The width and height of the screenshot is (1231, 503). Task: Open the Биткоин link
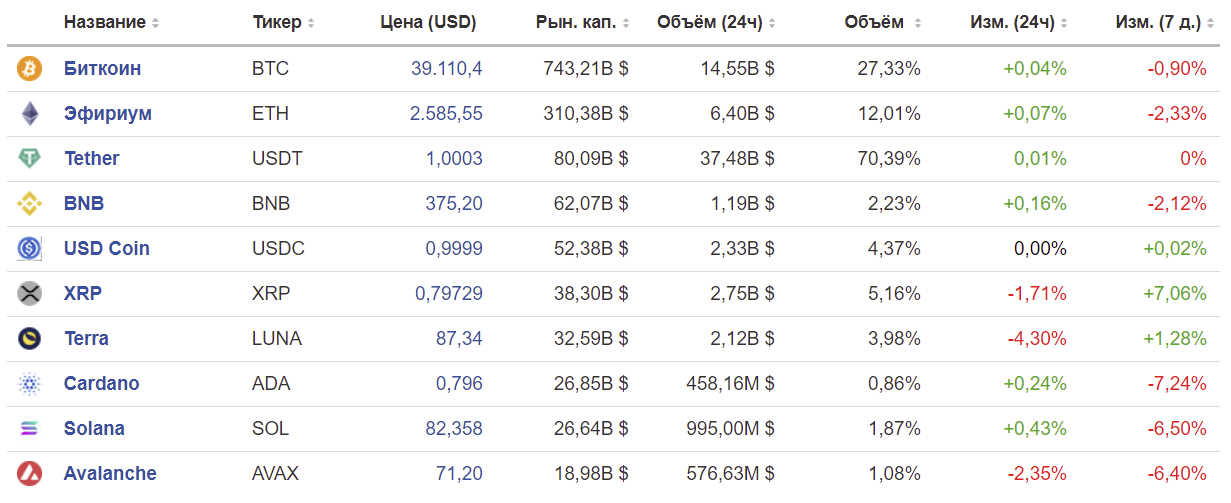click(102, 69)
